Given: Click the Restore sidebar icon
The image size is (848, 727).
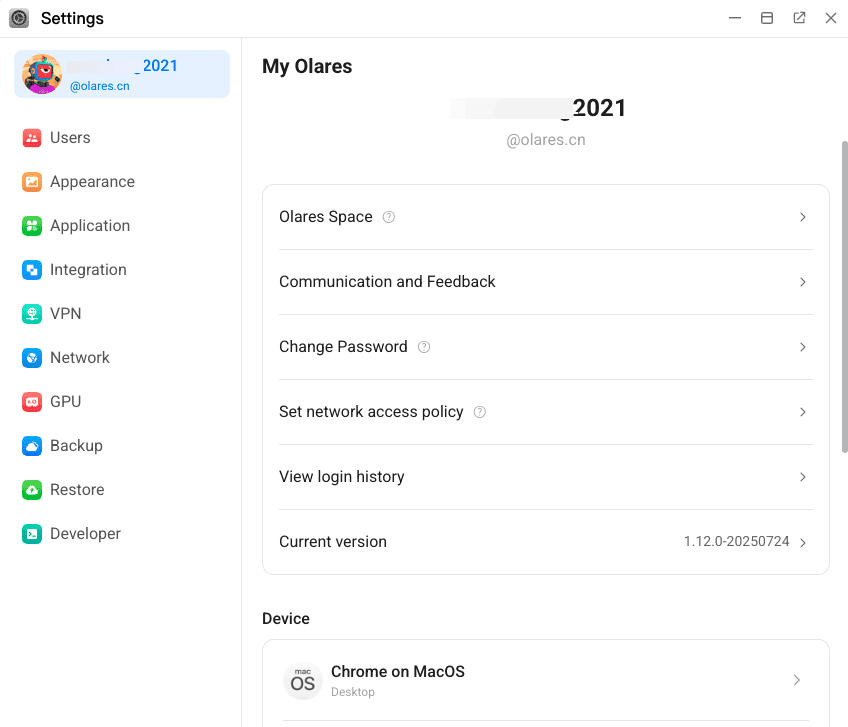Looking at the screenshot, I should (32, 490).
